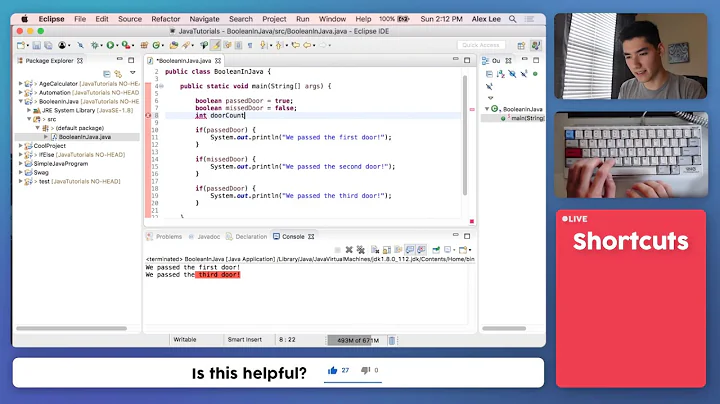Viewport: 720px width, 404px height.
Task: Click macOS Spotlight search icon
Action: point(512,19)
